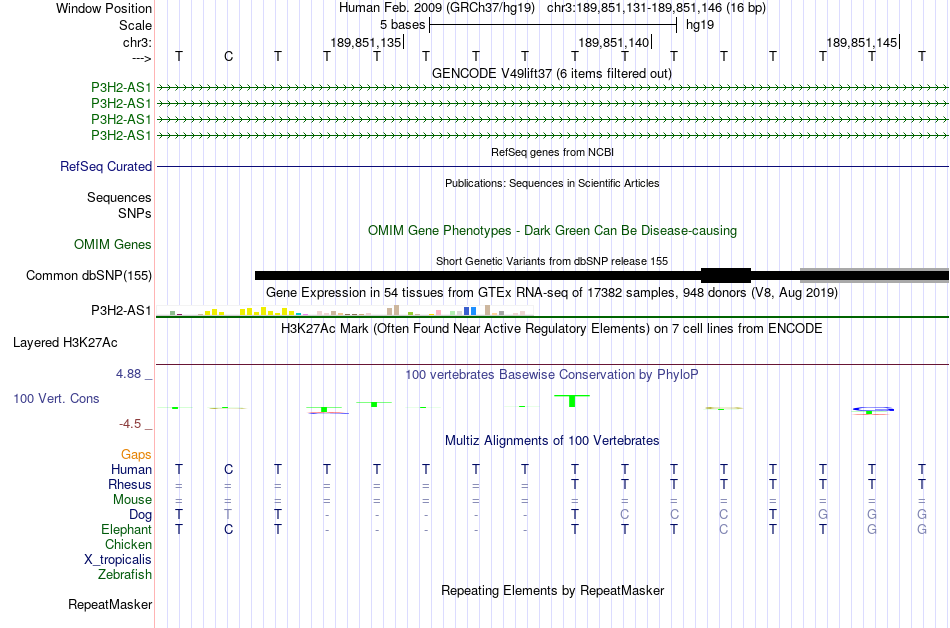Viewport: 950px width, 628px height.
Task: Select the SNPs subtrack label
Action: (135, 213)
